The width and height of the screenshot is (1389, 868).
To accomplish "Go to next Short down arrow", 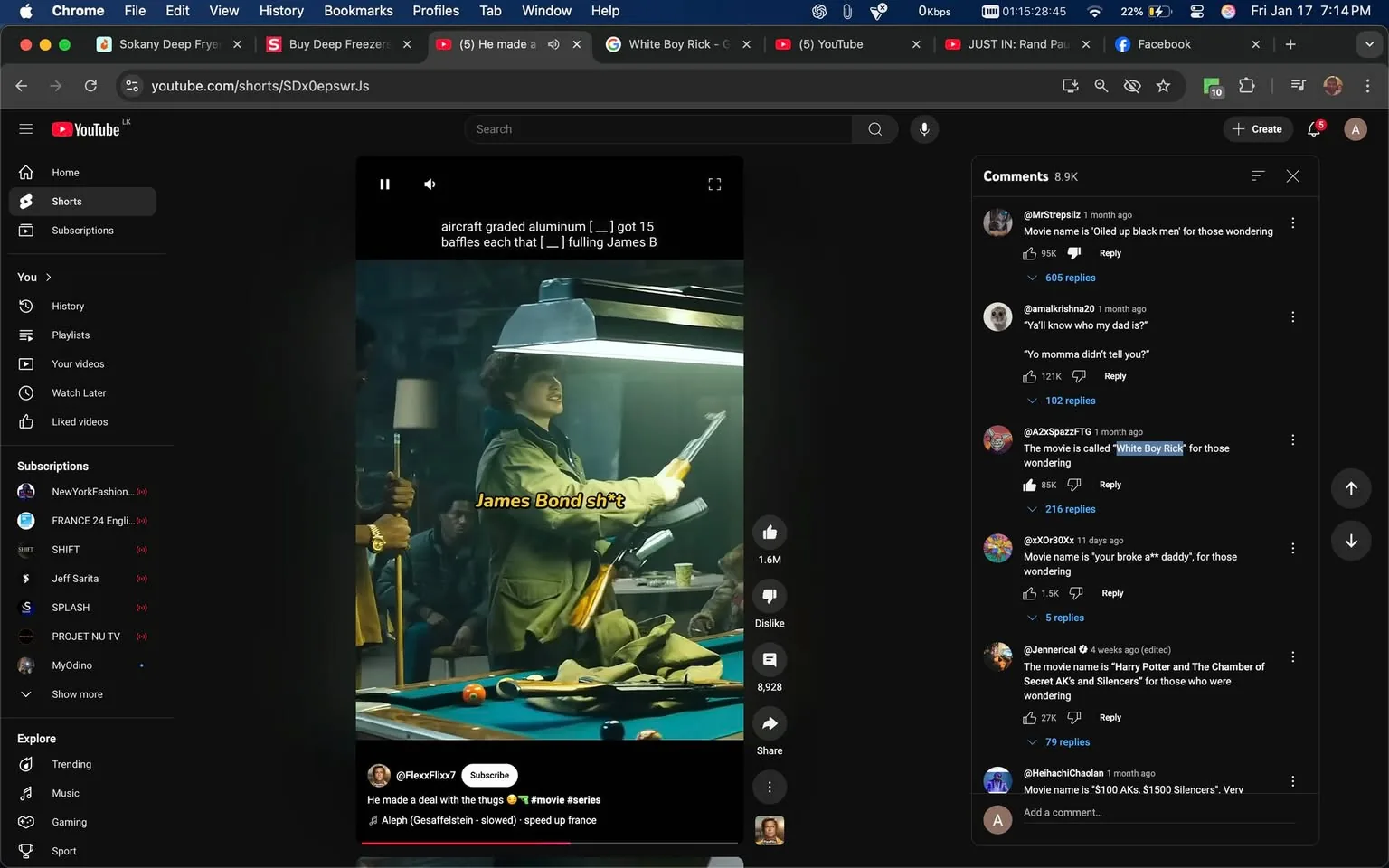I will coord(1351,541).
